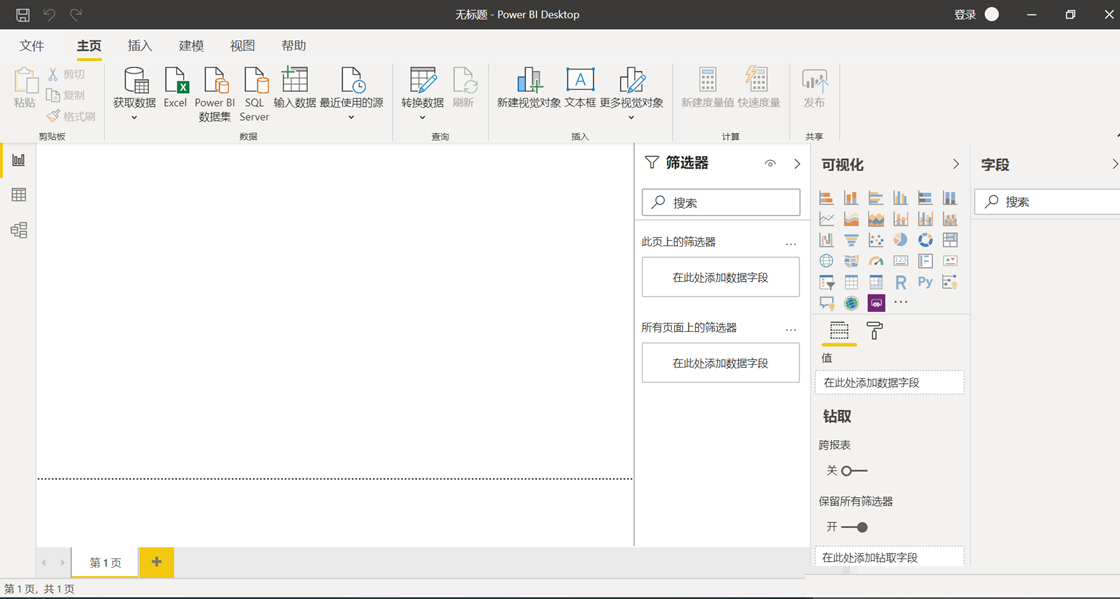1120x599 pixels.
Task: Insert a 文本框 text box
Action: pyautogui.click(x=580, y=87)
